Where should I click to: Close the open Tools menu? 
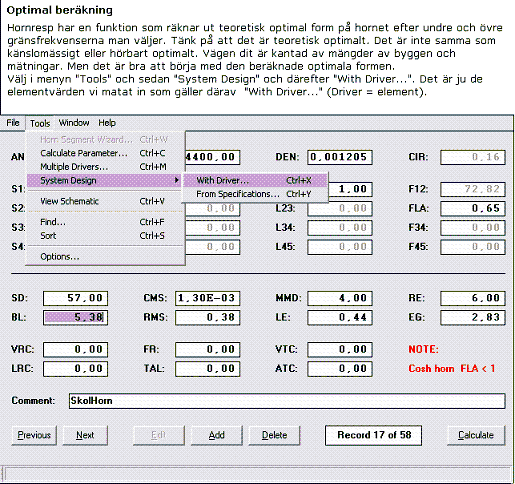tap(40, 123)
